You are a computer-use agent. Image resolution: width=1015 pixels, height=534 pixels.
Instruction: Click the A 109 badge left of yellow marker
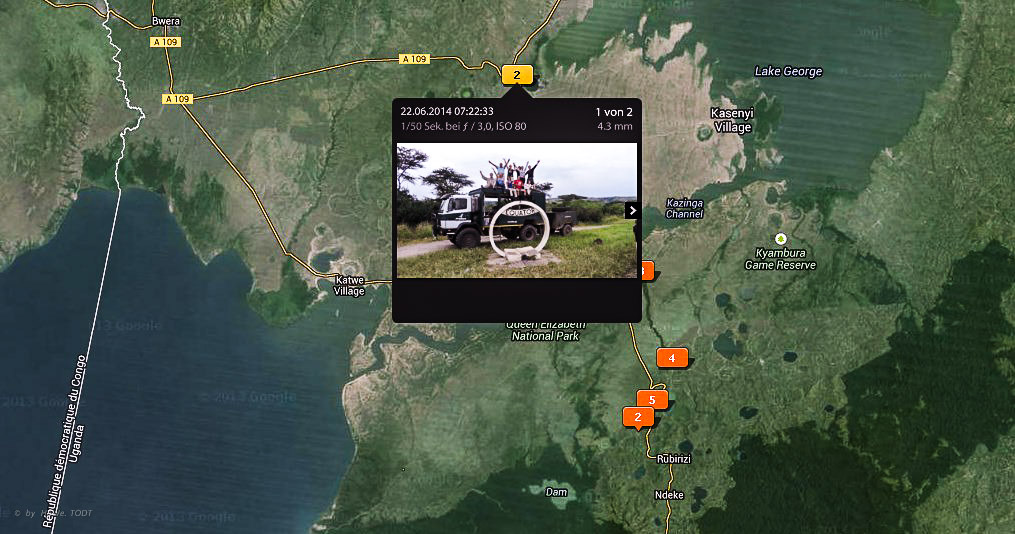click(x=414, y=59)
